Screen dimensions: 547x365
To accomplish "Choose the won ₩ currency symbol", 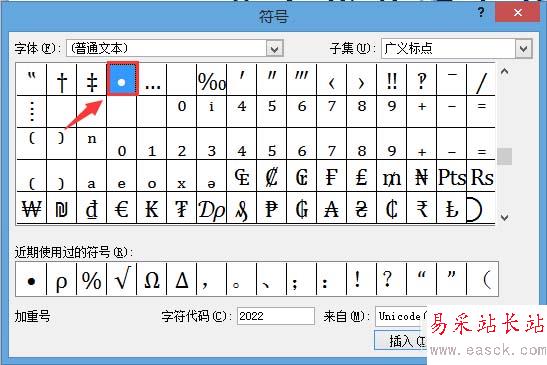I will pyautogui.click(x=31, y=208).
